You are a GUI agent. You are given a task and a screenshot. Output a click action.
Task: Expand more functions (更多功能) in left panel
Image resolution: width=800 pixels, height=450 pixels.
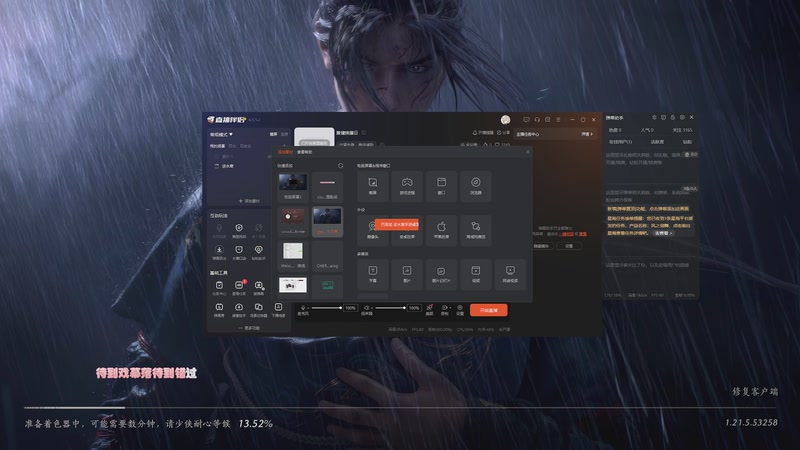tap(249, 328)
